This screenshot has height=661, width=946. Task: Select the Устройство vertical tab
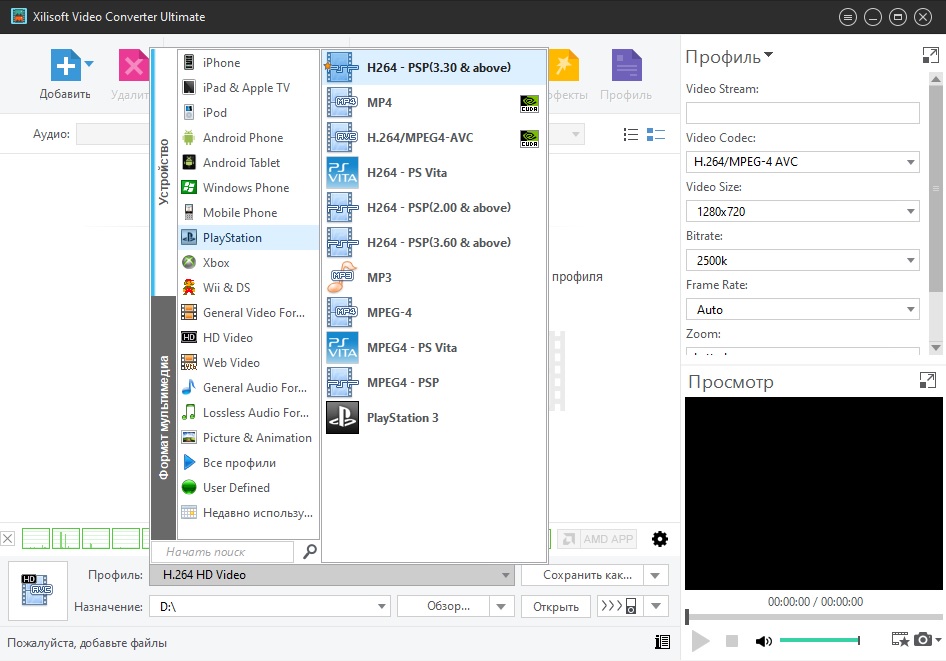[x=164, y=172]
